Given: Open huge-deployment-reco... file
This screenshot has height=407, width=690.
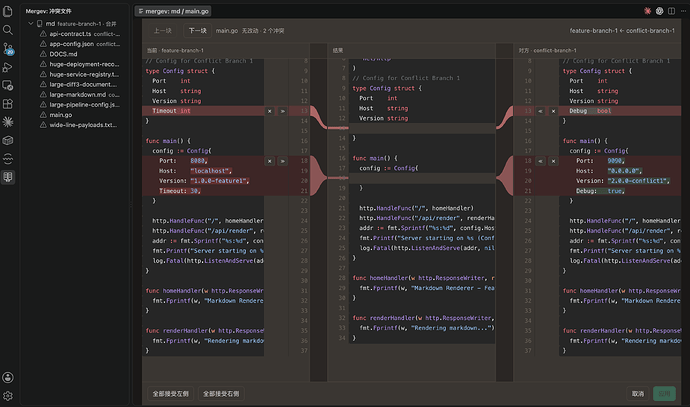Looking at the screenshot, I should 80,64.
